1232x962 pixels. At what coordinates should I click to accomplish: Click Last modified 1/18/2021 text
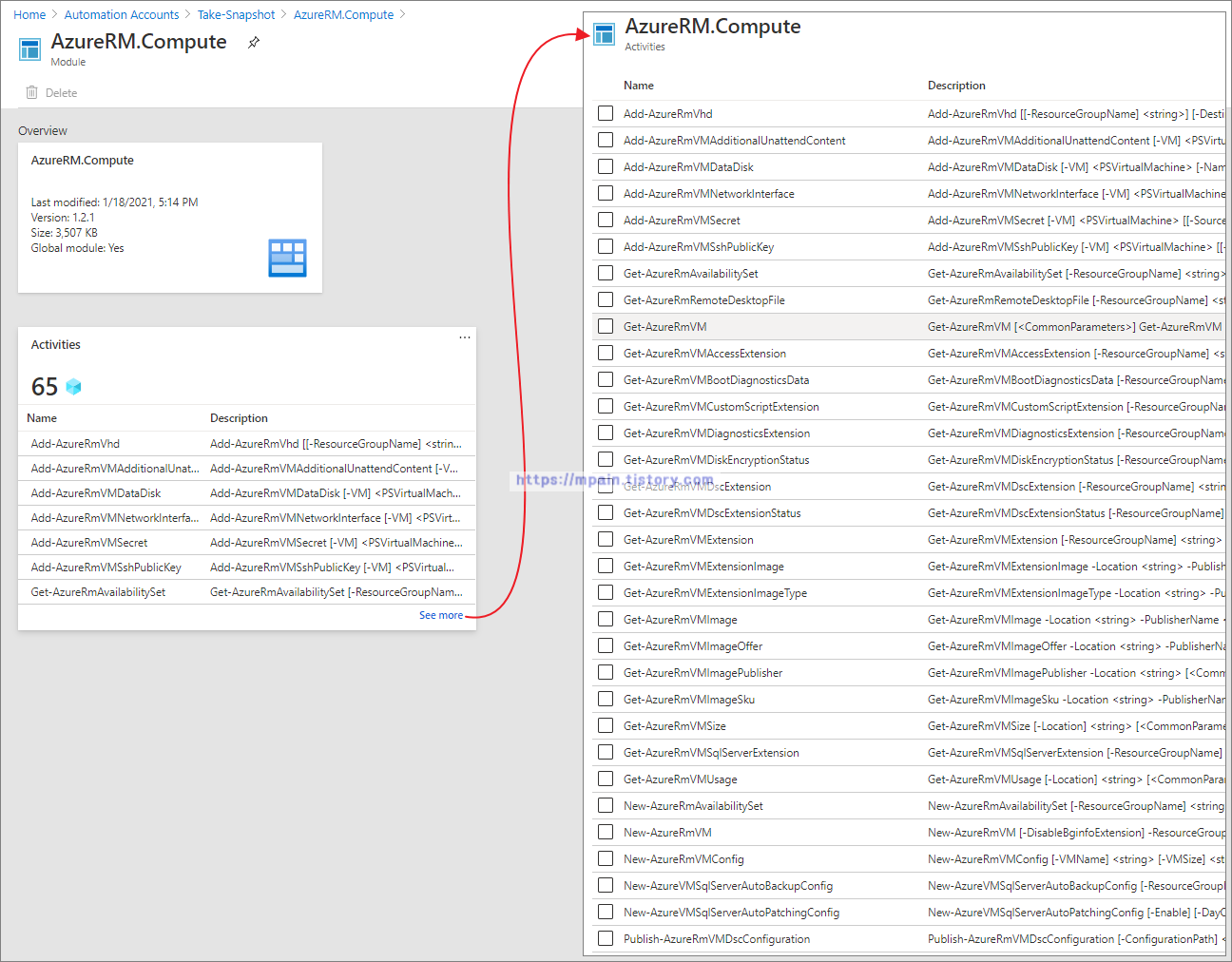click(114, 202)
